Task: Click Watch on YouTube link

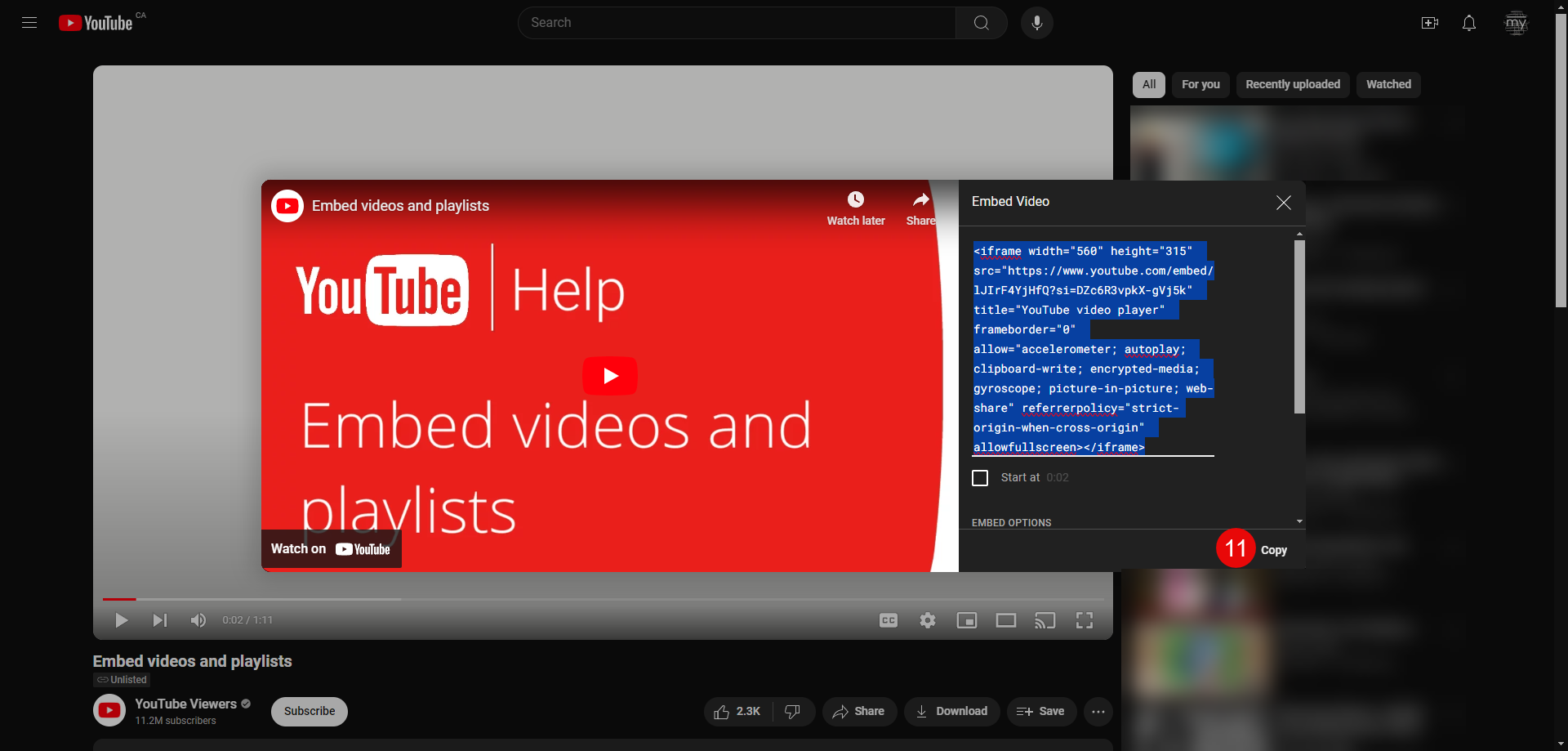Action: (331, 549)
